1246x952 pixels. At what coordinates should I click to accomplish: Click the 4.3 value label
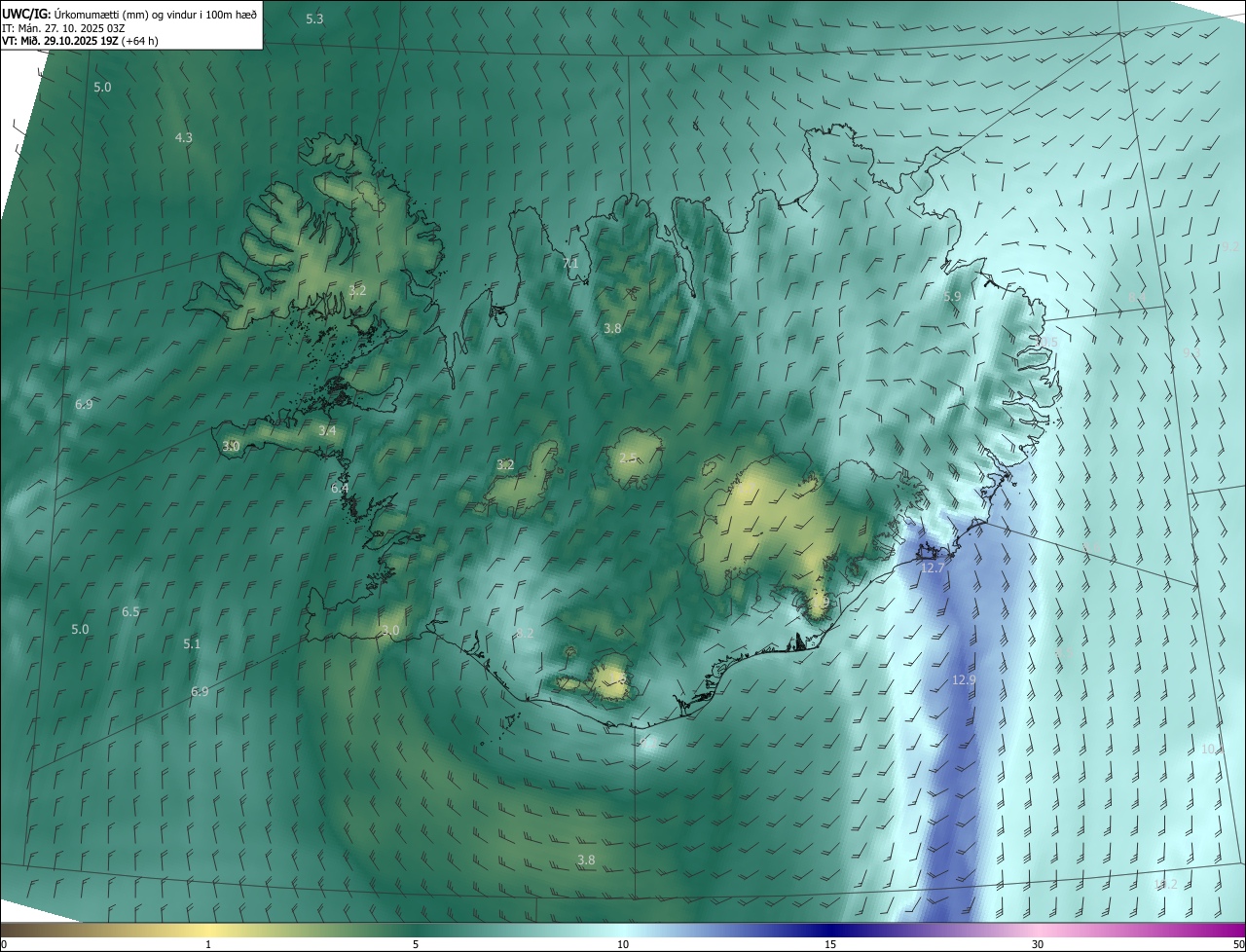(x=183, y=138)
